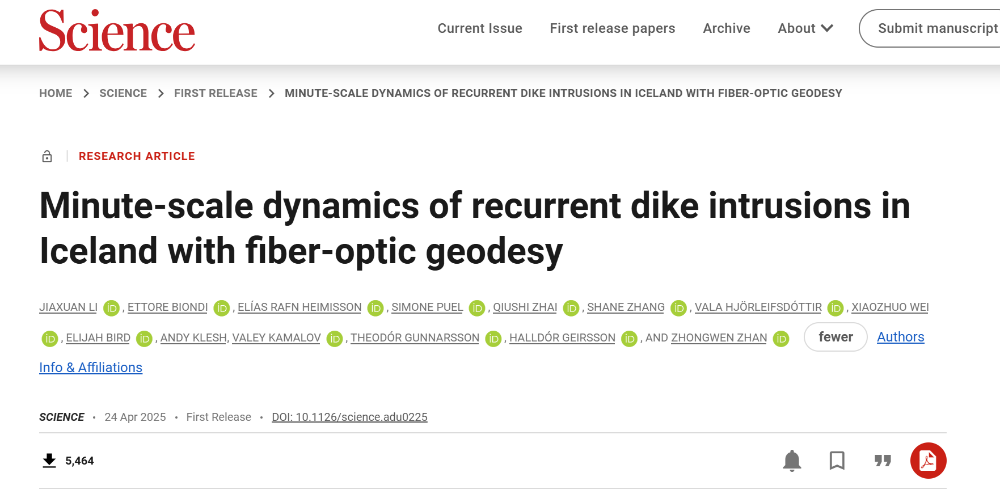Go to First release papers

[x=612, y=28]
